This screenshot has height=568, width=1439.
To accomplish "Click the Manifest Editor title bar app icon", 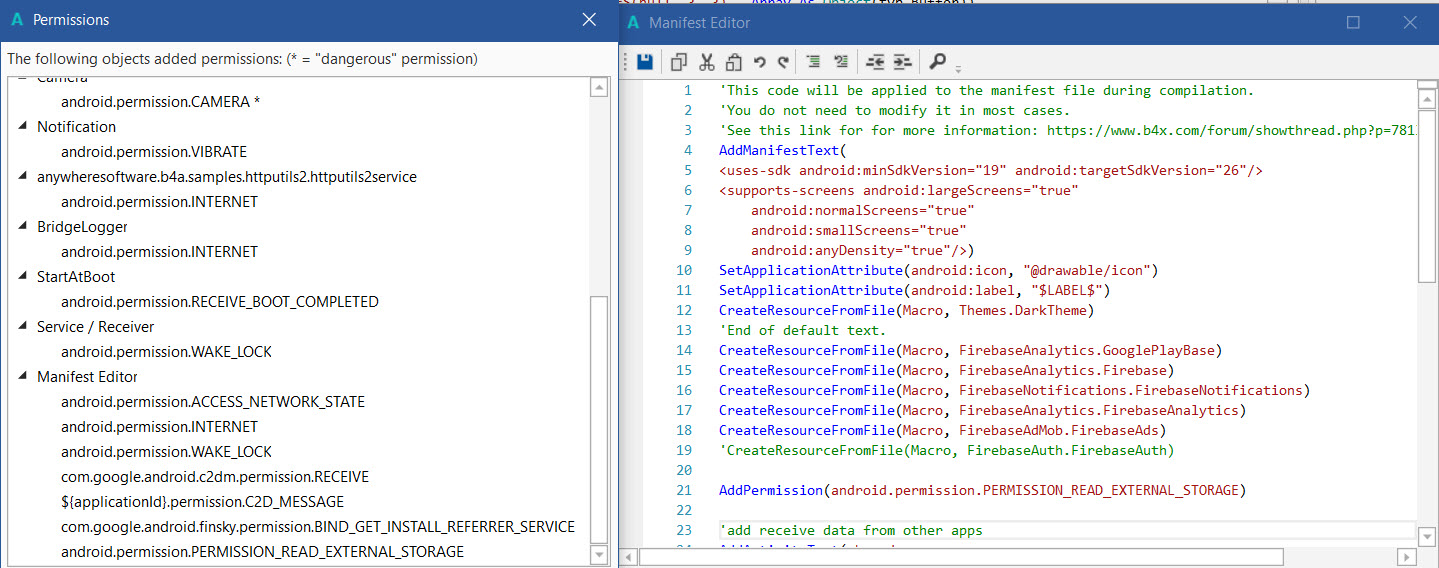I will click(x=633, y=22).
